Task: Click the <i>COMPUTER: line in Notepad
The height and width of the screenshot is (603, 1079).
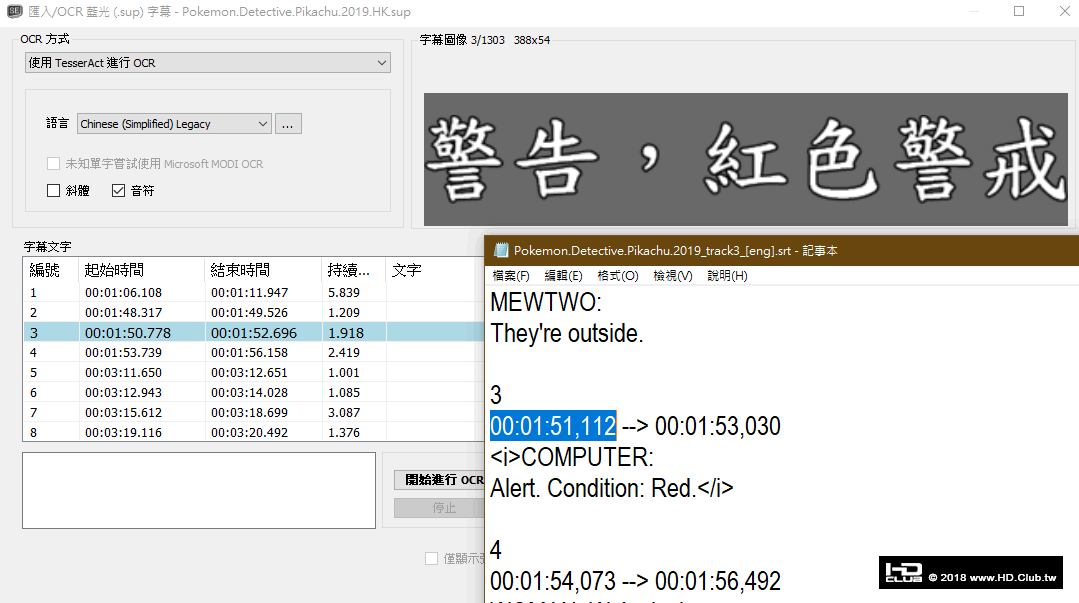Action: point(572,457)
